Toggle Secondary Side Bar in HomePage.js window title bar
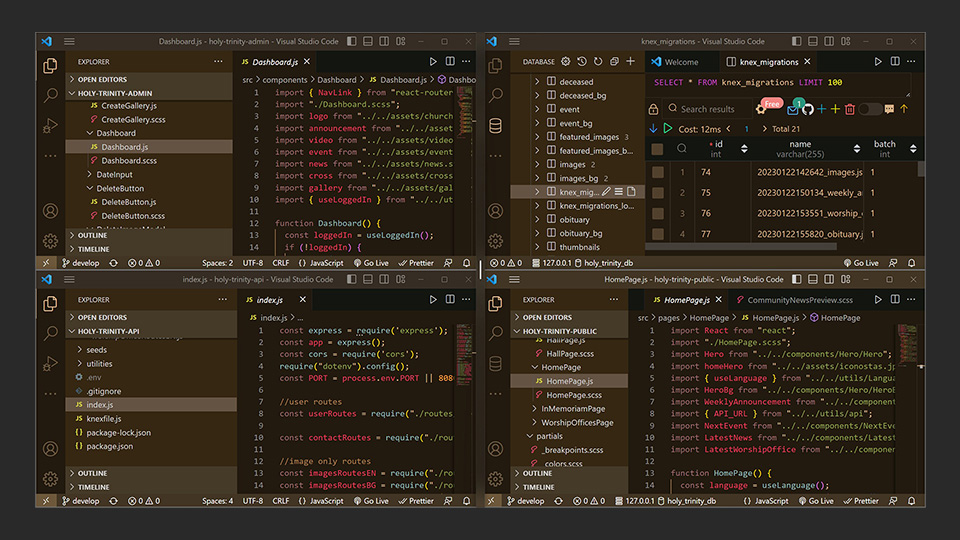The width and height of the screenshot is (960, 540). click(x=829, y=279)
